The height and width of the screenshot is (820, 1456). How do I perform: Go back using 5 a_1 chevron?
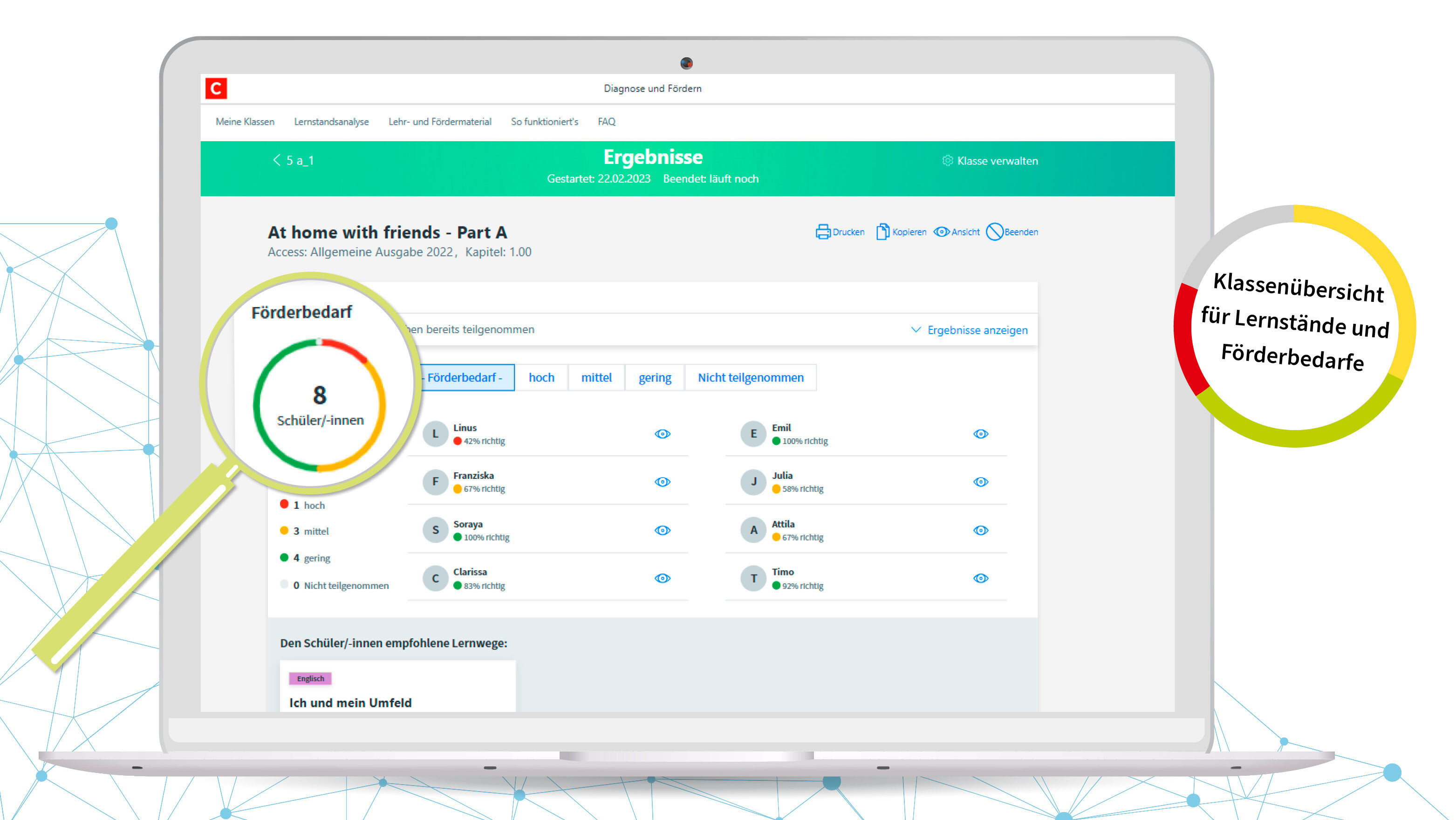(277, 160)
